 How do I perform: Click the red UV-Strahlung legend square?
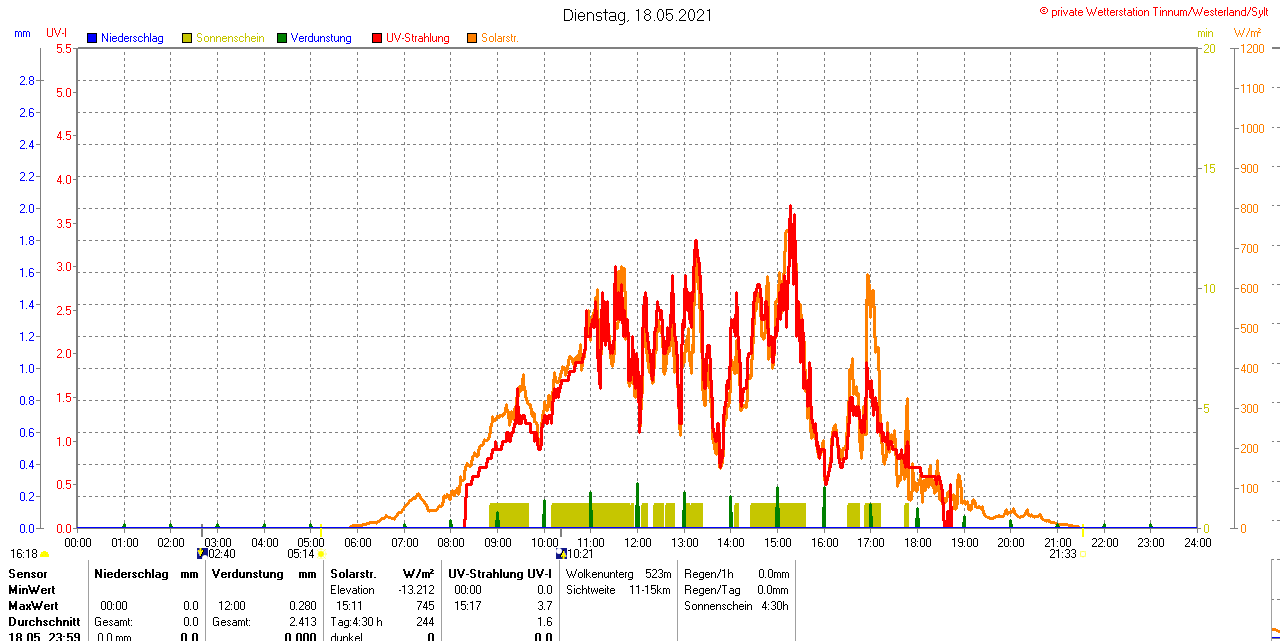click(x=377, y=38)
